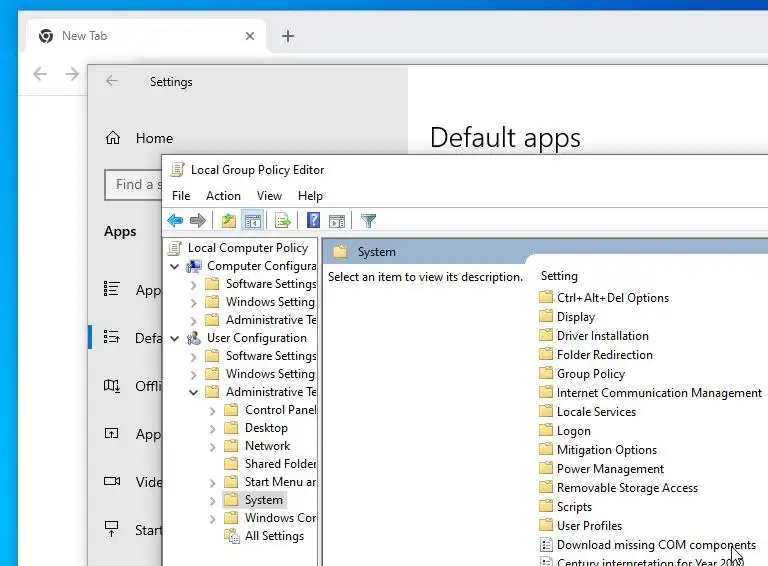
Task: Open Internet Communication Management folder
Action: click(x=651, y=393)
